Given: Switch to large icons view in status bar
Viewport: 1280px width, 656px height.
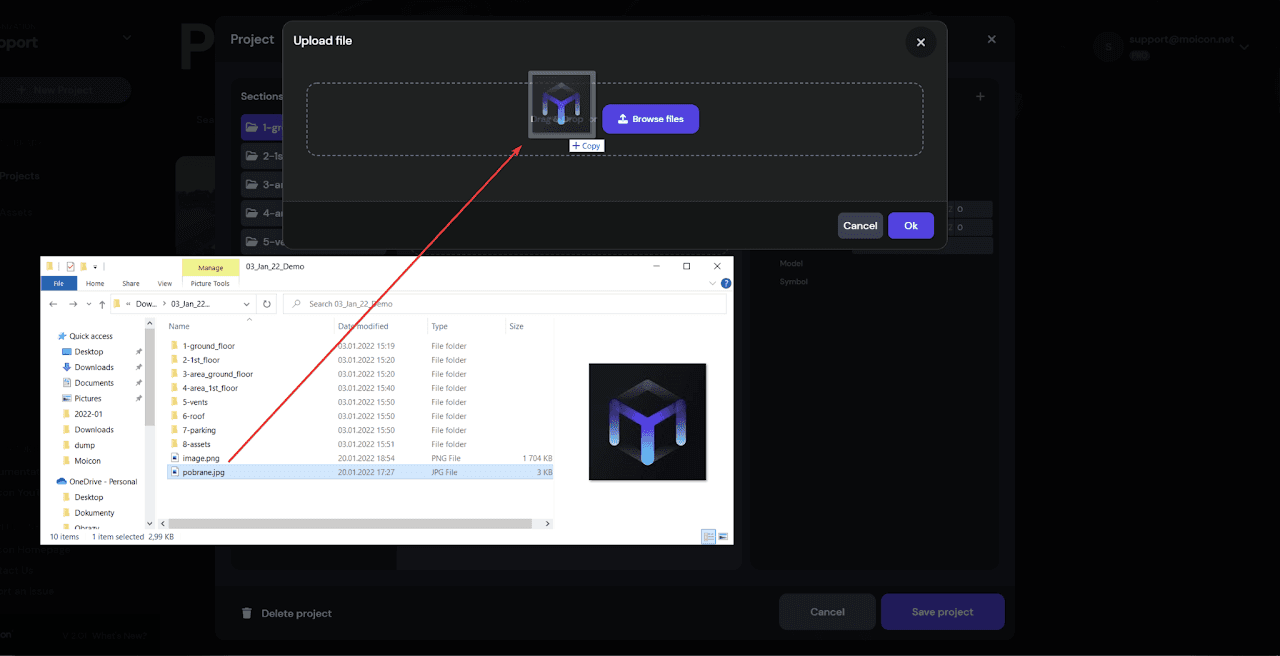Looking at the screenshot, I should (724, 537).
